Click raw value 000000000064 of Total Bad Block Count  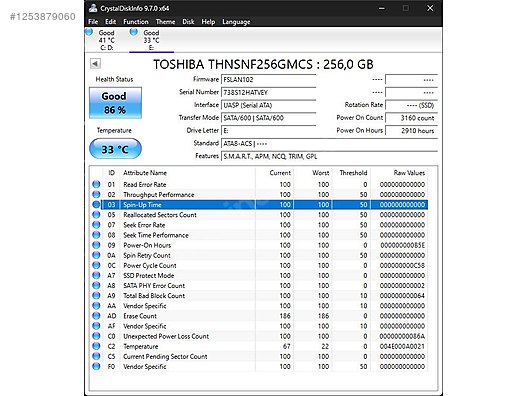(402, 296)
